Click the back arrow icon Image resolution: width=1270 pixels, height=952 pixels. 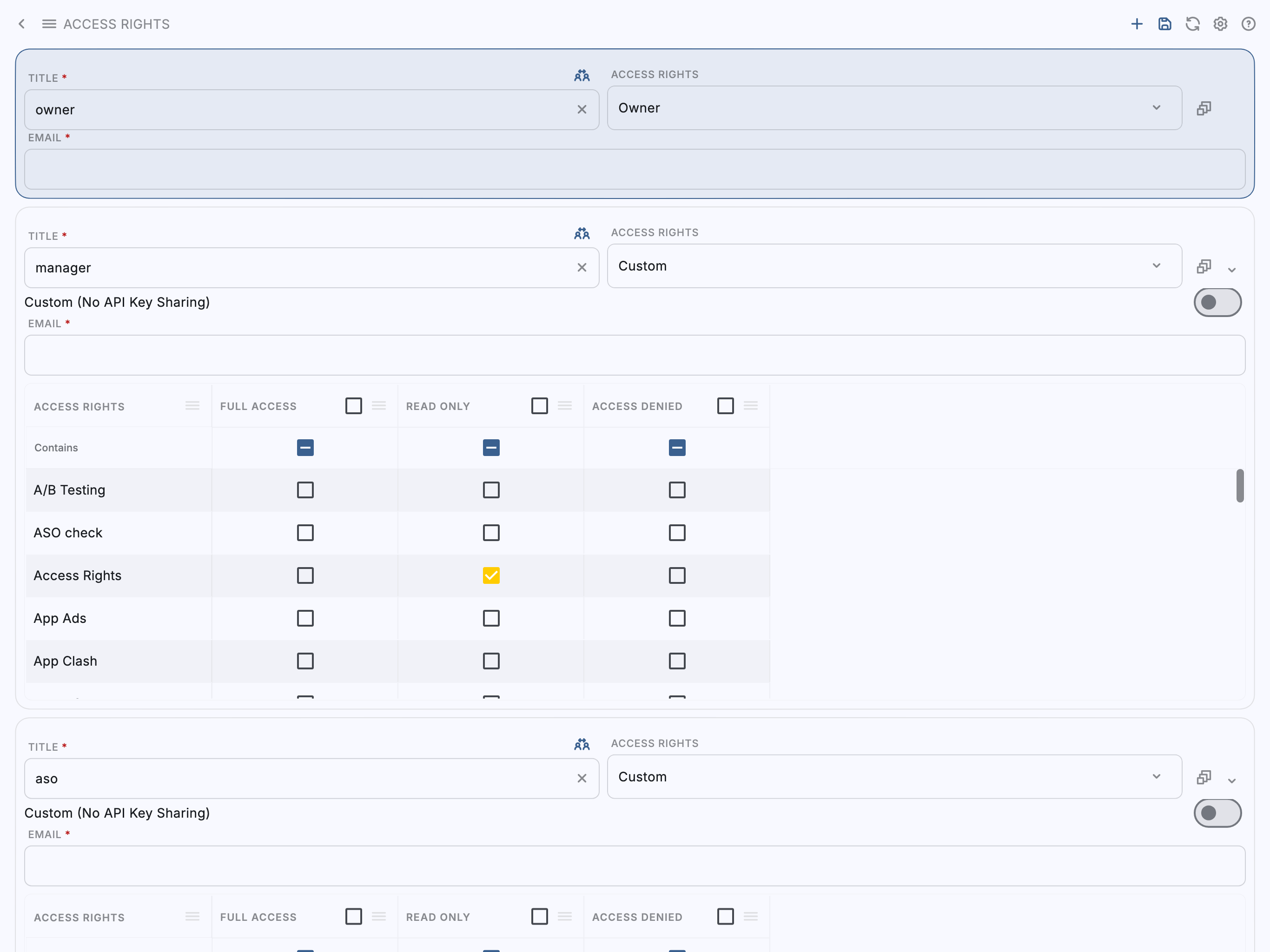click(22, 24)
